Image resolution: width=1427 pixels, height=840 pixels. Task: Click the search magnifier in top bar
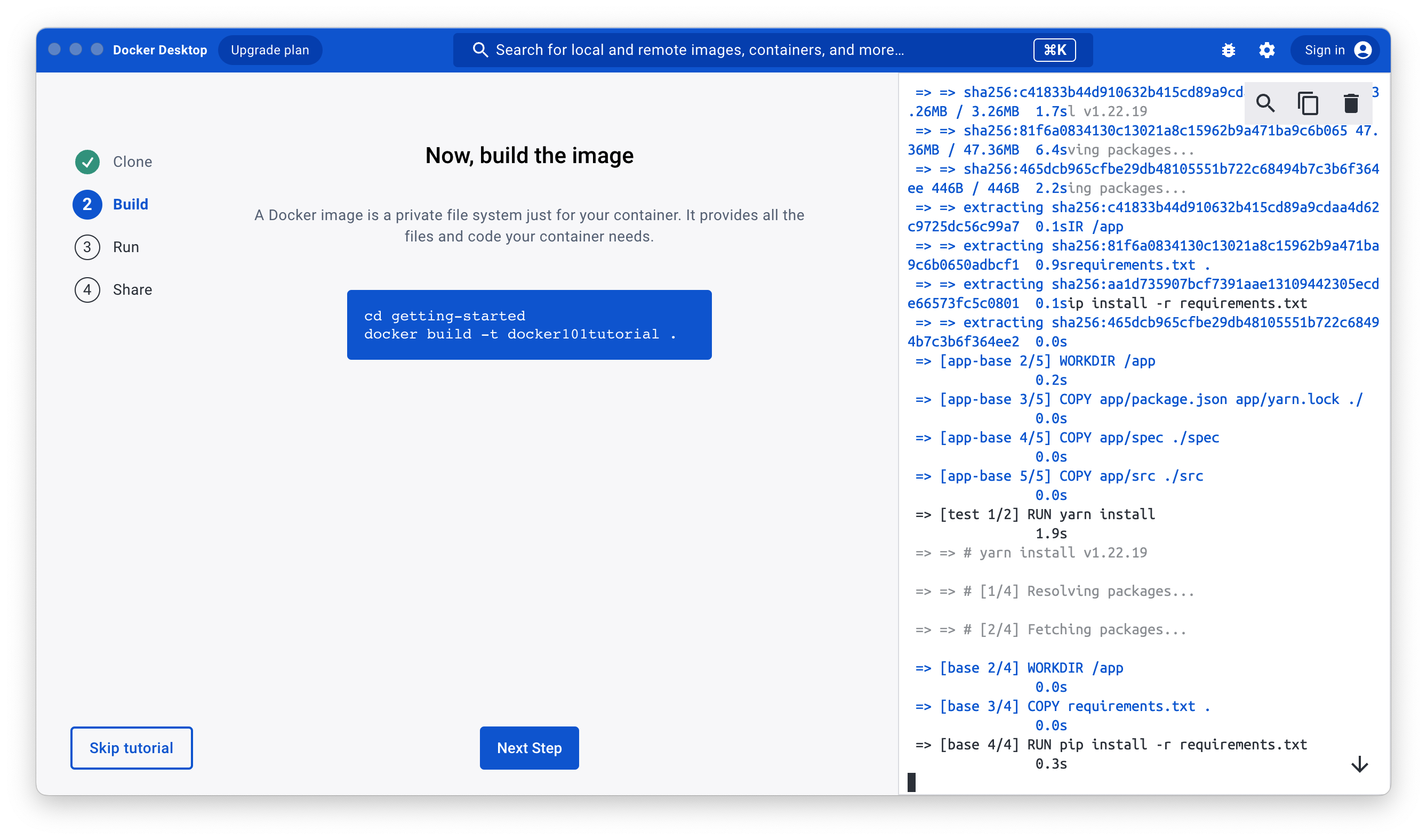tap(480, 50)
